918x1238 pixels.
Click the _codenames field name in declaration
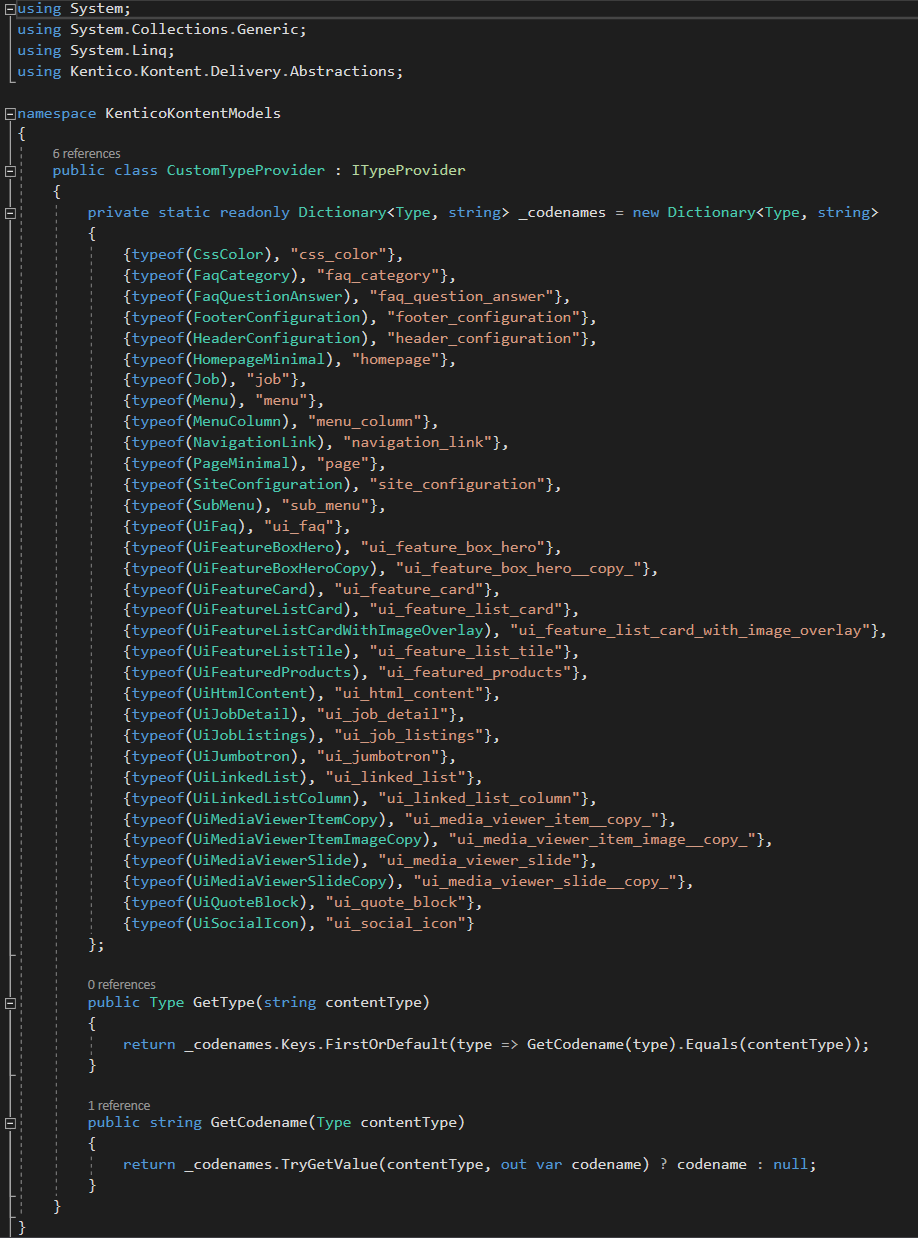pos(562,213)
